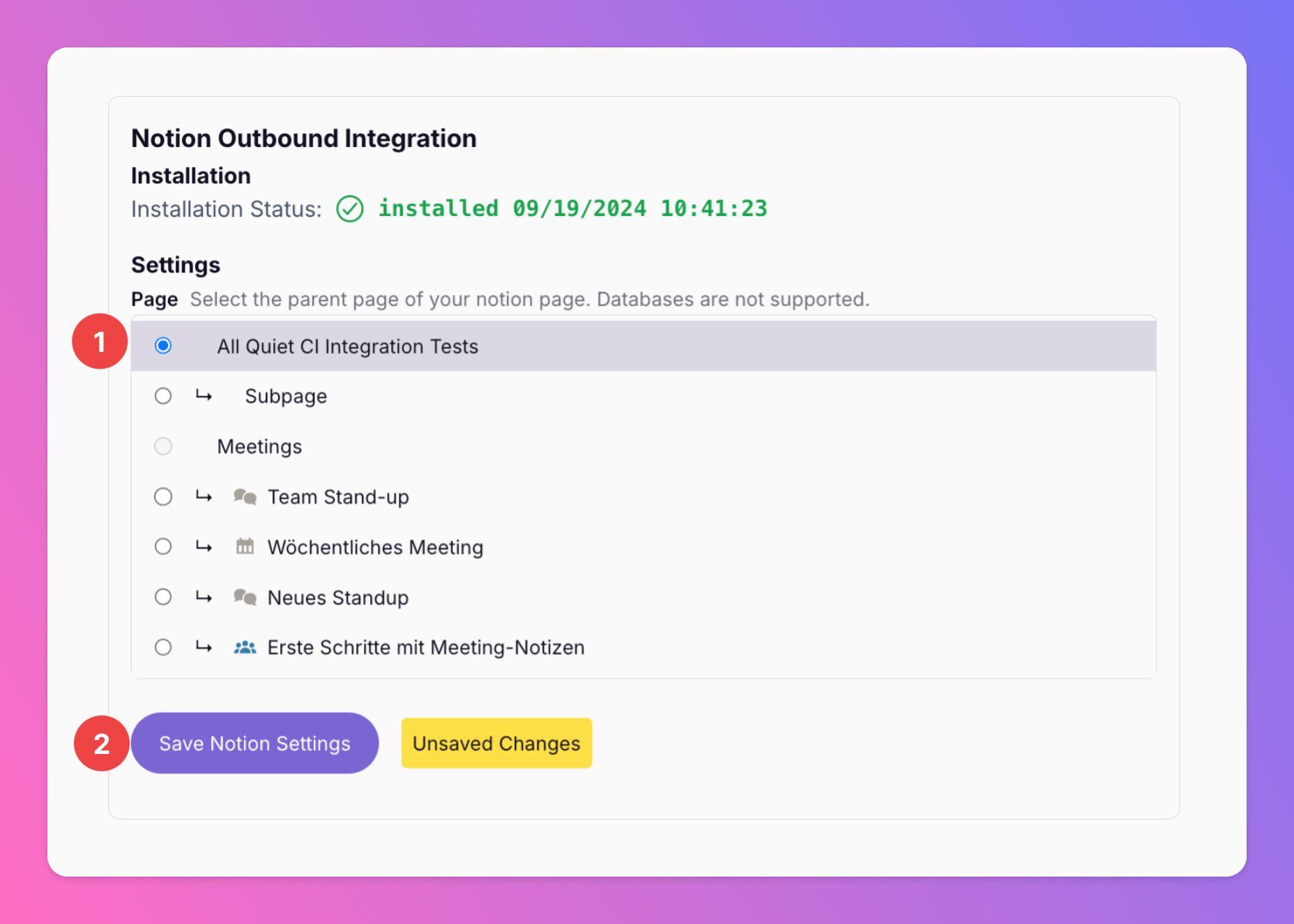Click the 'Team Stand-up' label text
Viewport: 1294px width, 924px height.
click(338, 497)
